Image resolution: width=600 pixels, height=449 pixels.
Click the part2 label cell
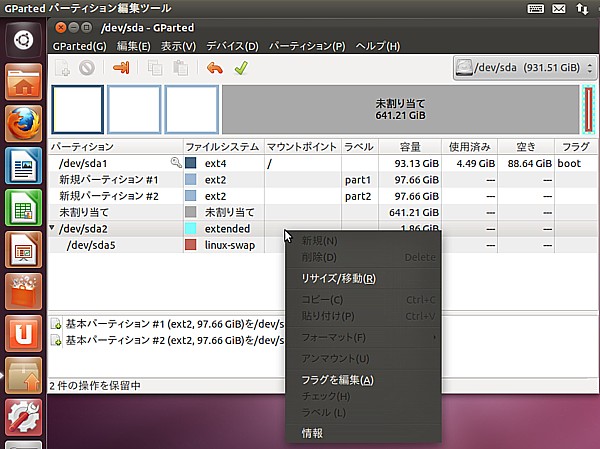pyautogui.click(x=358, y=196)
